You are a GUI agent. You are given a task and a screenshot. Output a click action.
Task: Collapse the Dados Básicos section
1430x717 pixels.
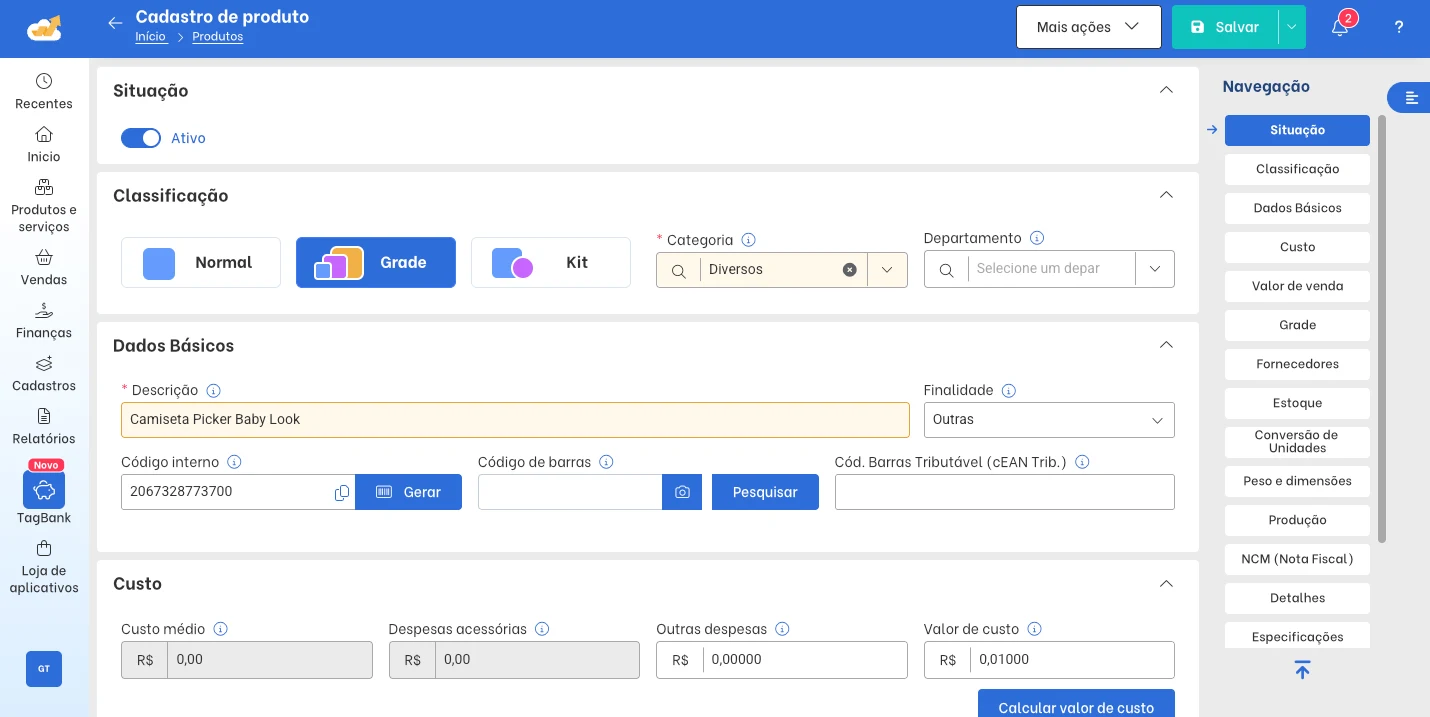[1166, 345]
